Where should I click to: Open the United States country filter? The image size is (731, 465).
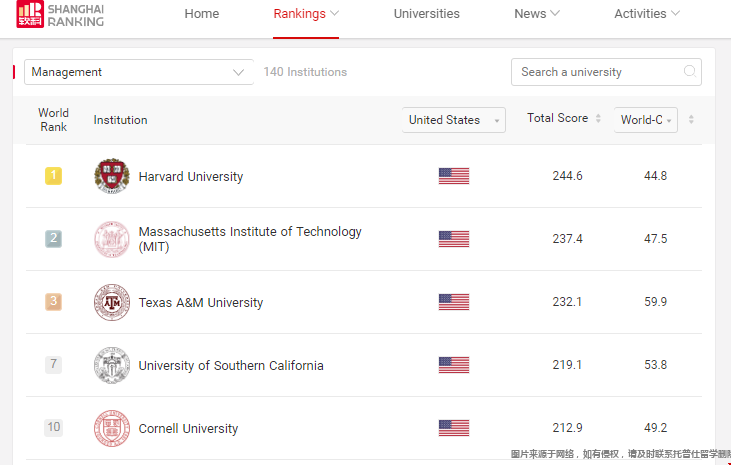454,120
